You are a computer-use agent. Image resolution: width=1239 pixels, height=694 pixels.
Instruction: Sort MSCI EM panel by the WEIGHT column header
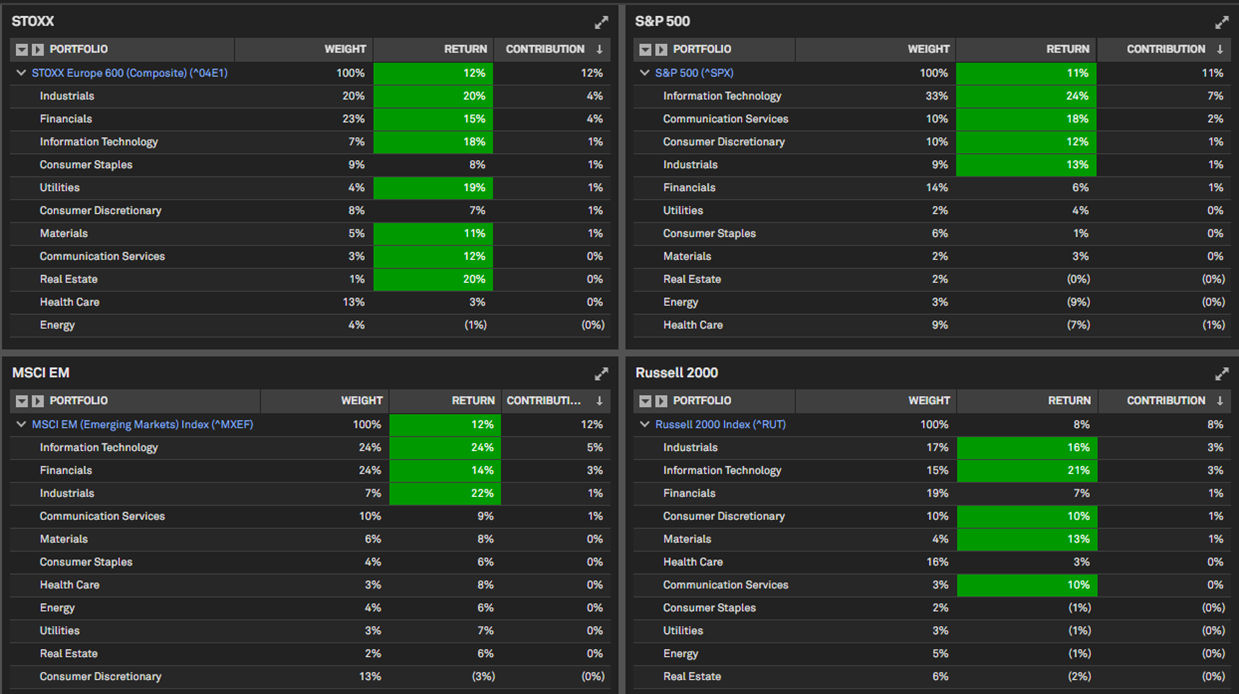325,401
